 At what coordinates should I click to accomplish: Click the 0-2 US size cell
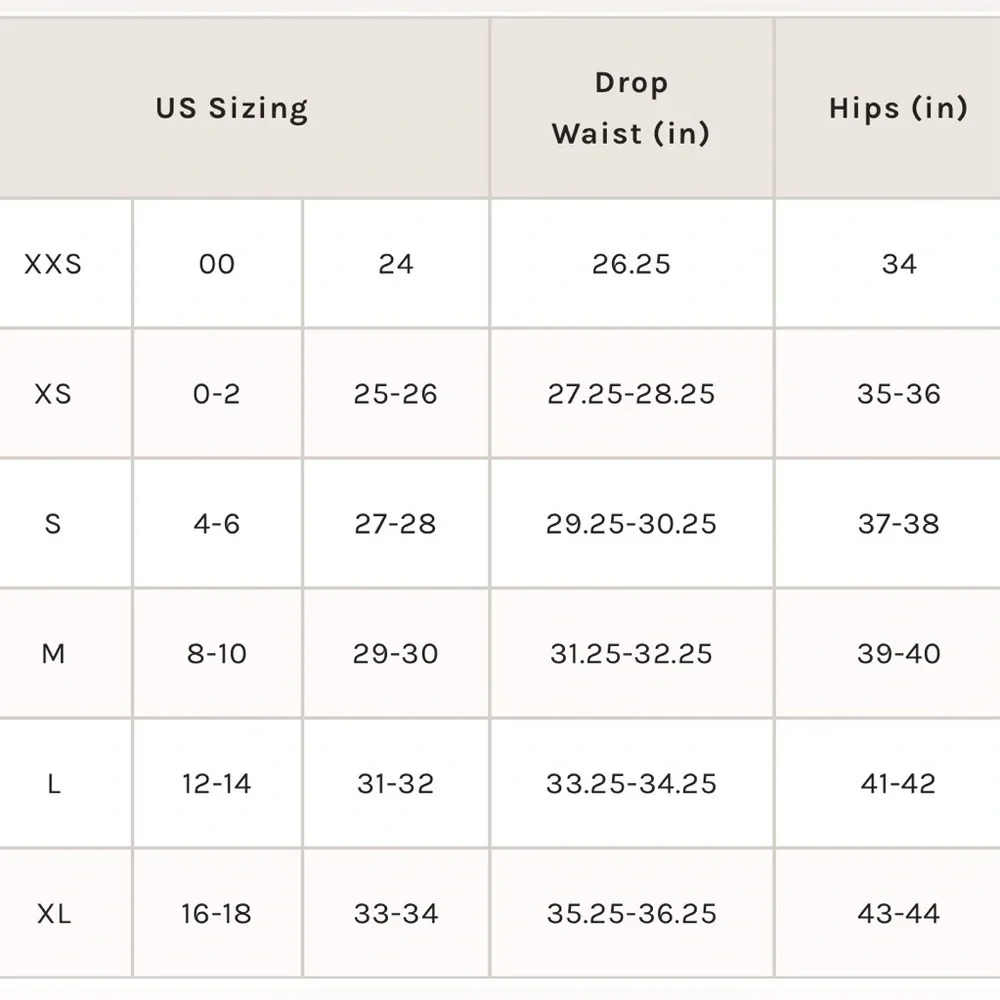pos(217,394)
